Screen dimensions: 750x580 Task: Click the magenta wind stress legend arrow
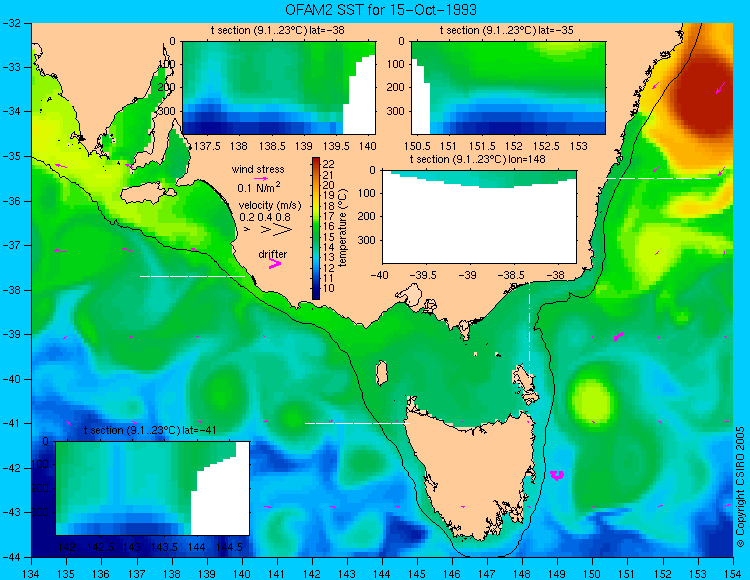click(261, 178)
